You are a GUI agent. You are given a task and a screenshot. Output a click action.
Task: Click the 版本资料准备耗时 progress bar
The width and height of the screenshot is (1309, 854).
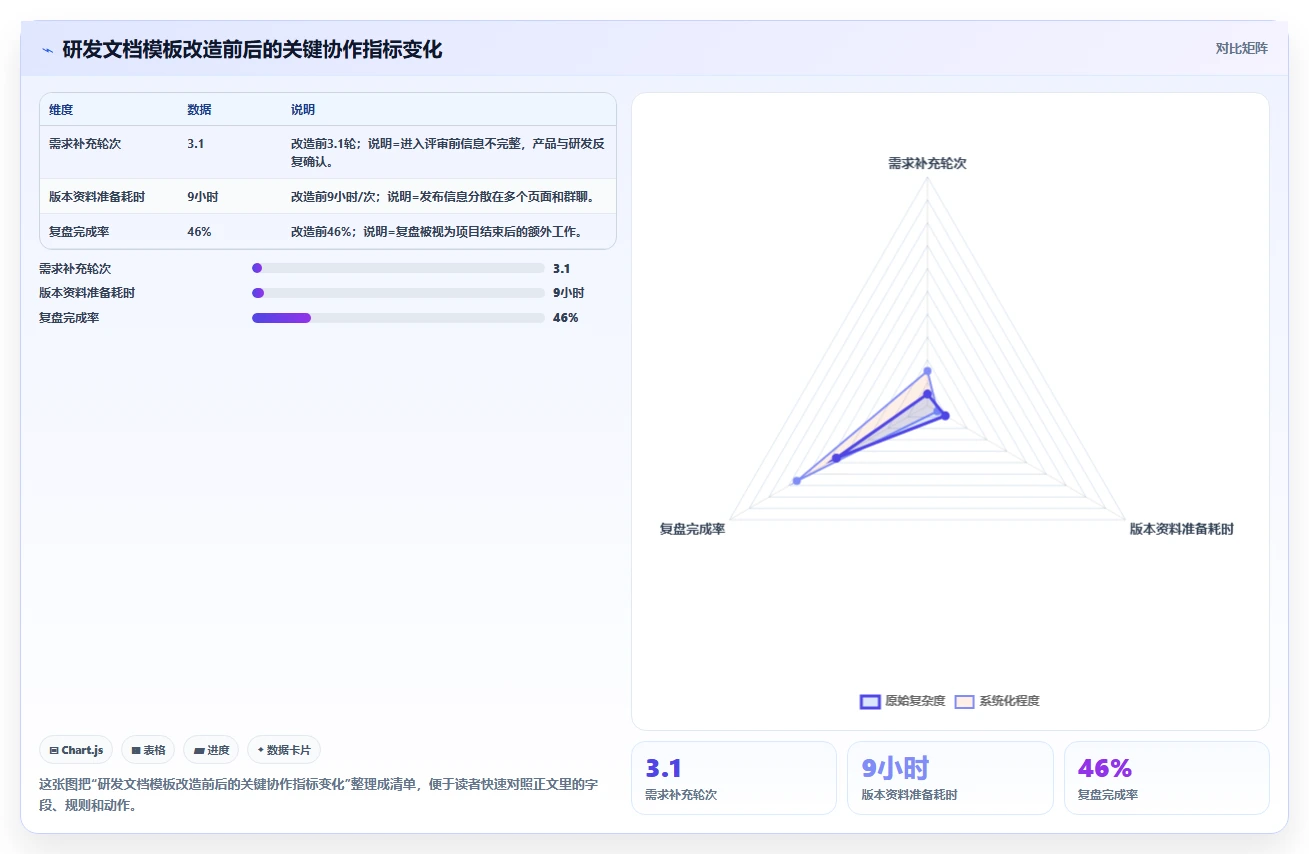398,293
